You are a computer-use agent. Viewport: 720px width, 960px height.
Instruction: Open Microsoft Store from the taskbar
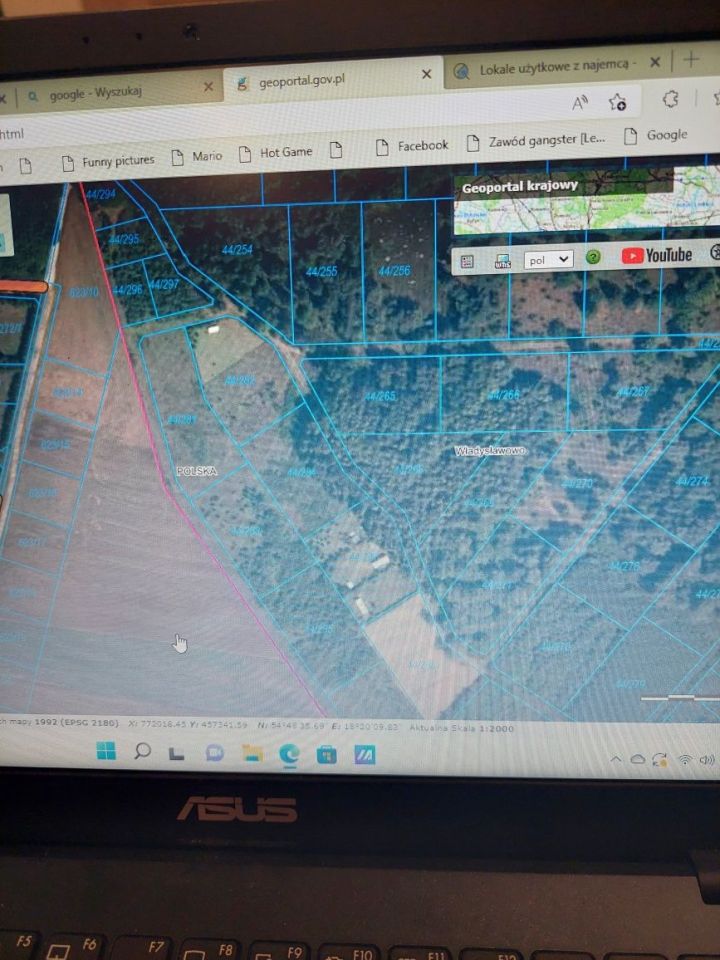[326, 755]
